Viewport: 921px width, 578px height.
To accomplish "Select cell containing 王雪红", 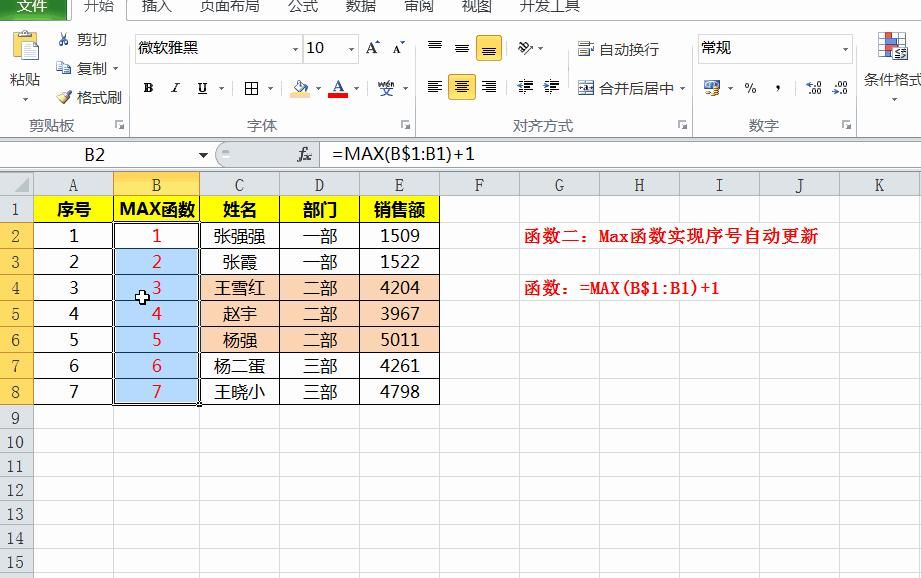I will (240, 288).
